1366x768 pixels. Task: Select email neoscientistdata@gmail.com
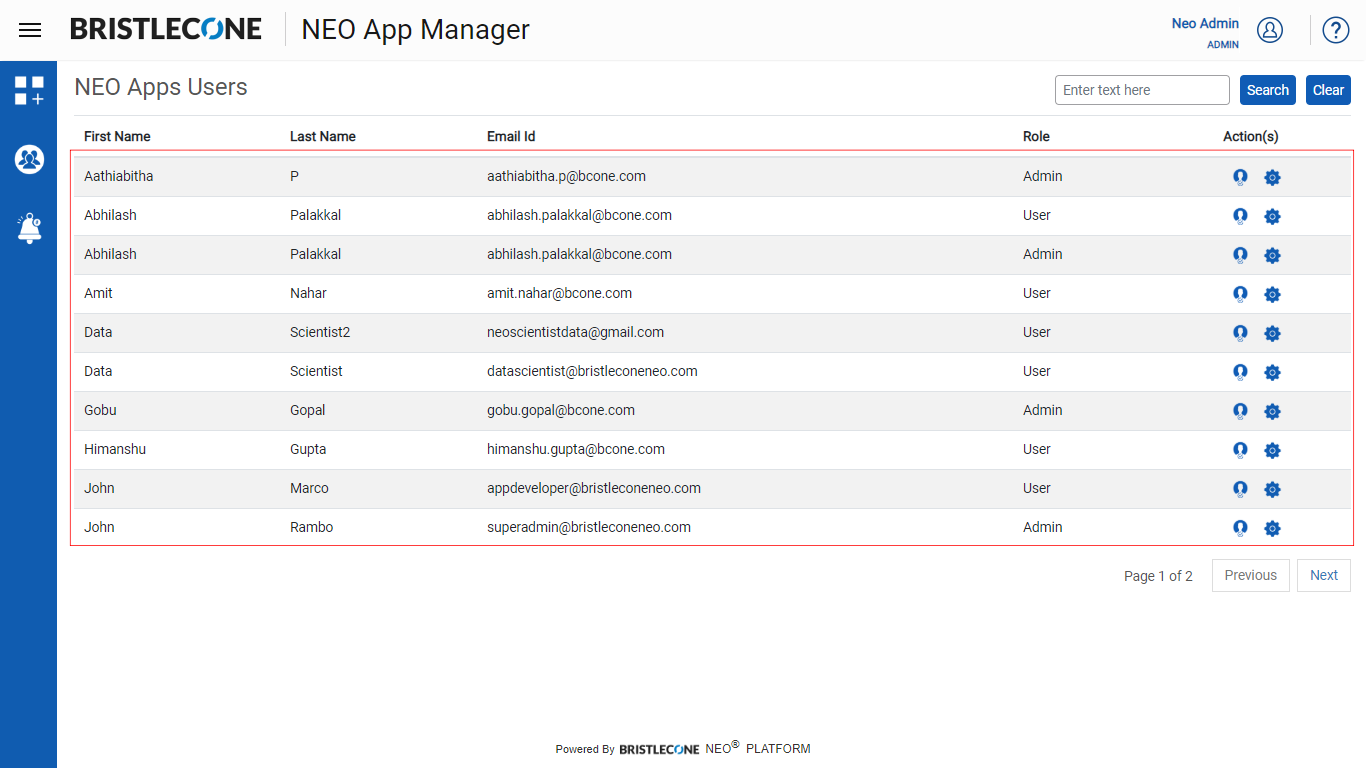pos(575,332)
